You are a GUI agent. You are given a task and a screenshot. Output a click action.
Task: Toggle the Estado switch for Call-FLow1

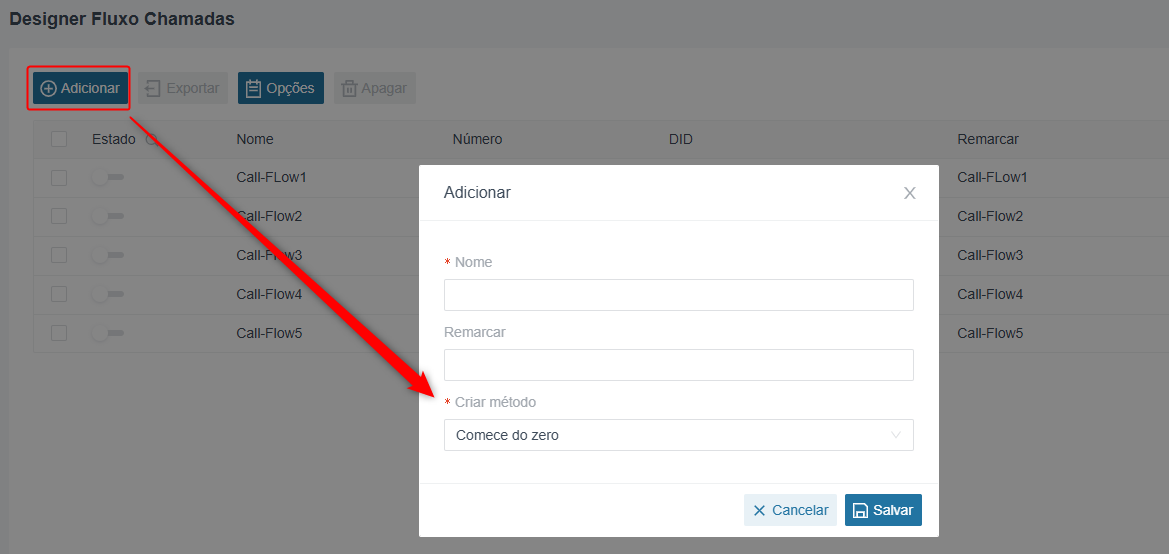[107, 177]
